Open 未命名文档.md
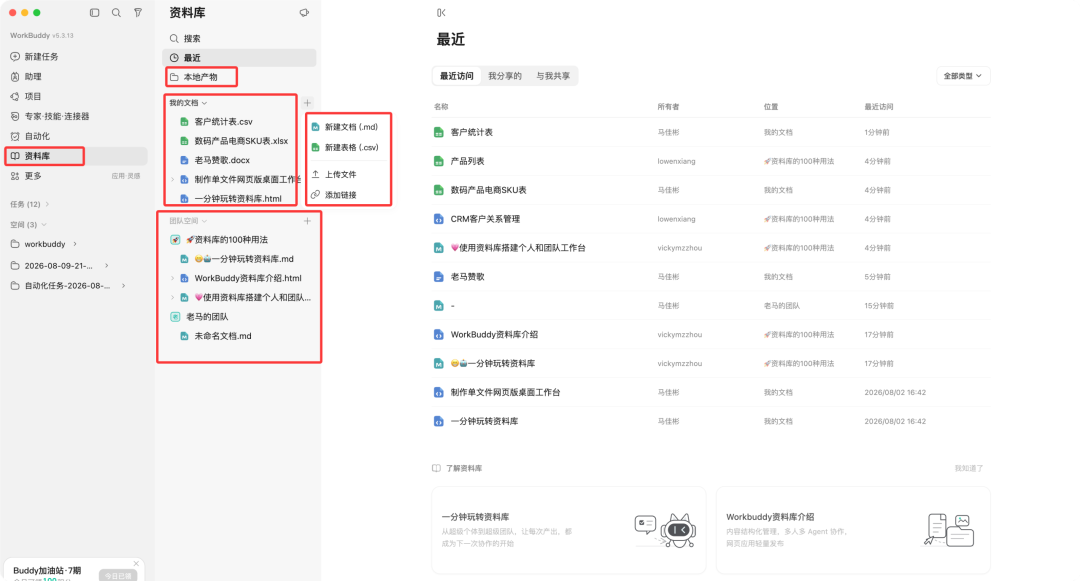Viewport: 1080px width, 581px height. point(222,336)
